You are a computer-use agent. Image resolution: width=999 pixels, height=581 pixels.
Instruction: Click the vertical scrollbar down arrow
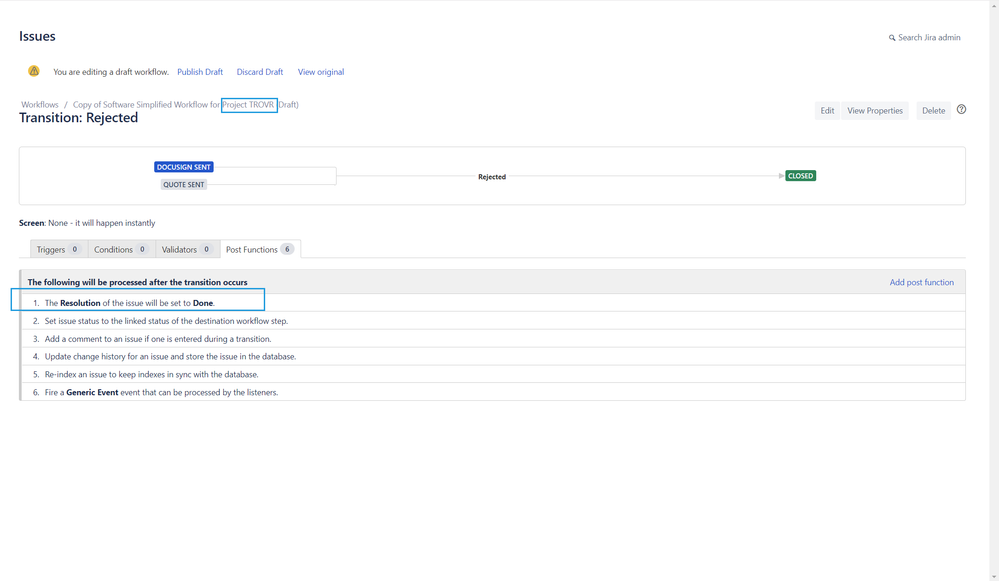pyautogui.click(x=994, y=577)
